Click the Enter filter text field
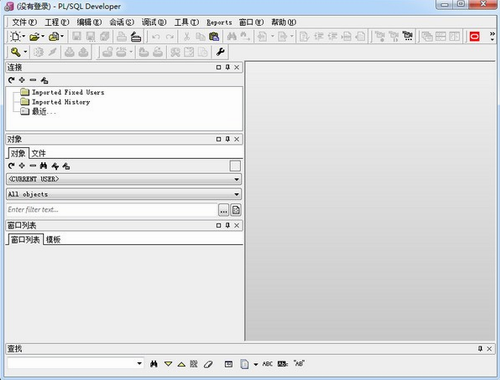 click(112, 210)
